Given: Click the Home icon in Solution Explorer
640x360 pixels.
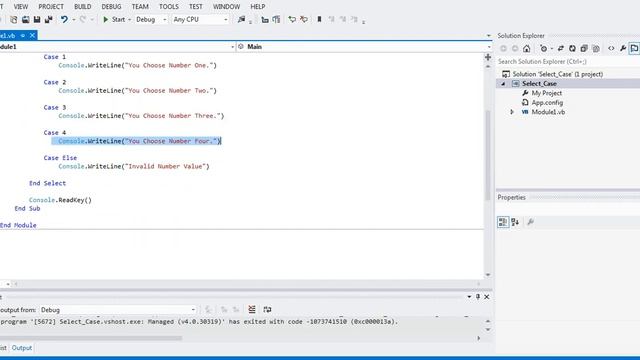Looking at the screenshot, I should (527, 49).
